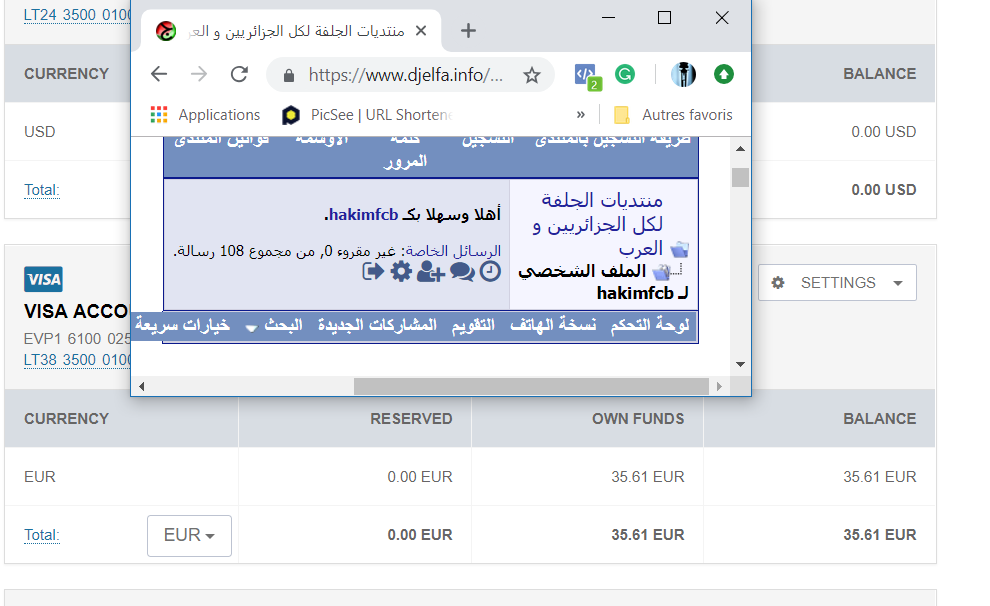
Task: Click the vertical scrollbar thumb
Action: (x=741, y=177)
